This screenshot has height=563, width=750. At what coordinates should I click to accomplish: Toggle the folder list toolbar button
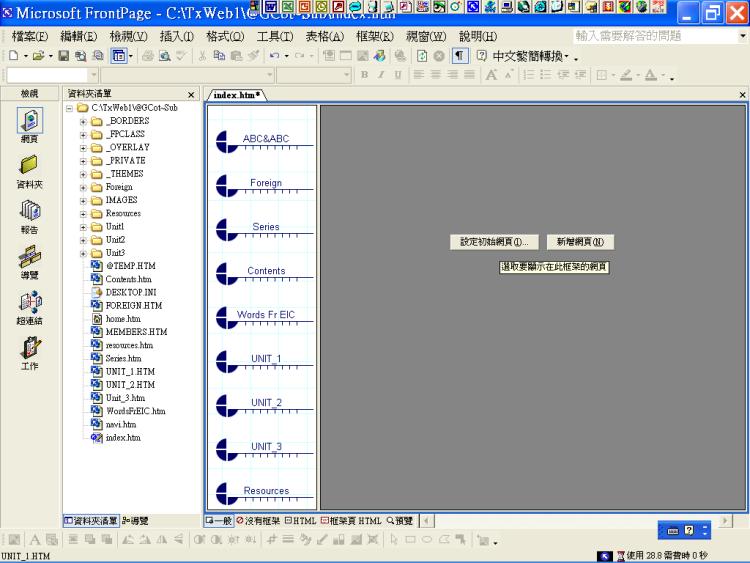(x=117, y=56)
